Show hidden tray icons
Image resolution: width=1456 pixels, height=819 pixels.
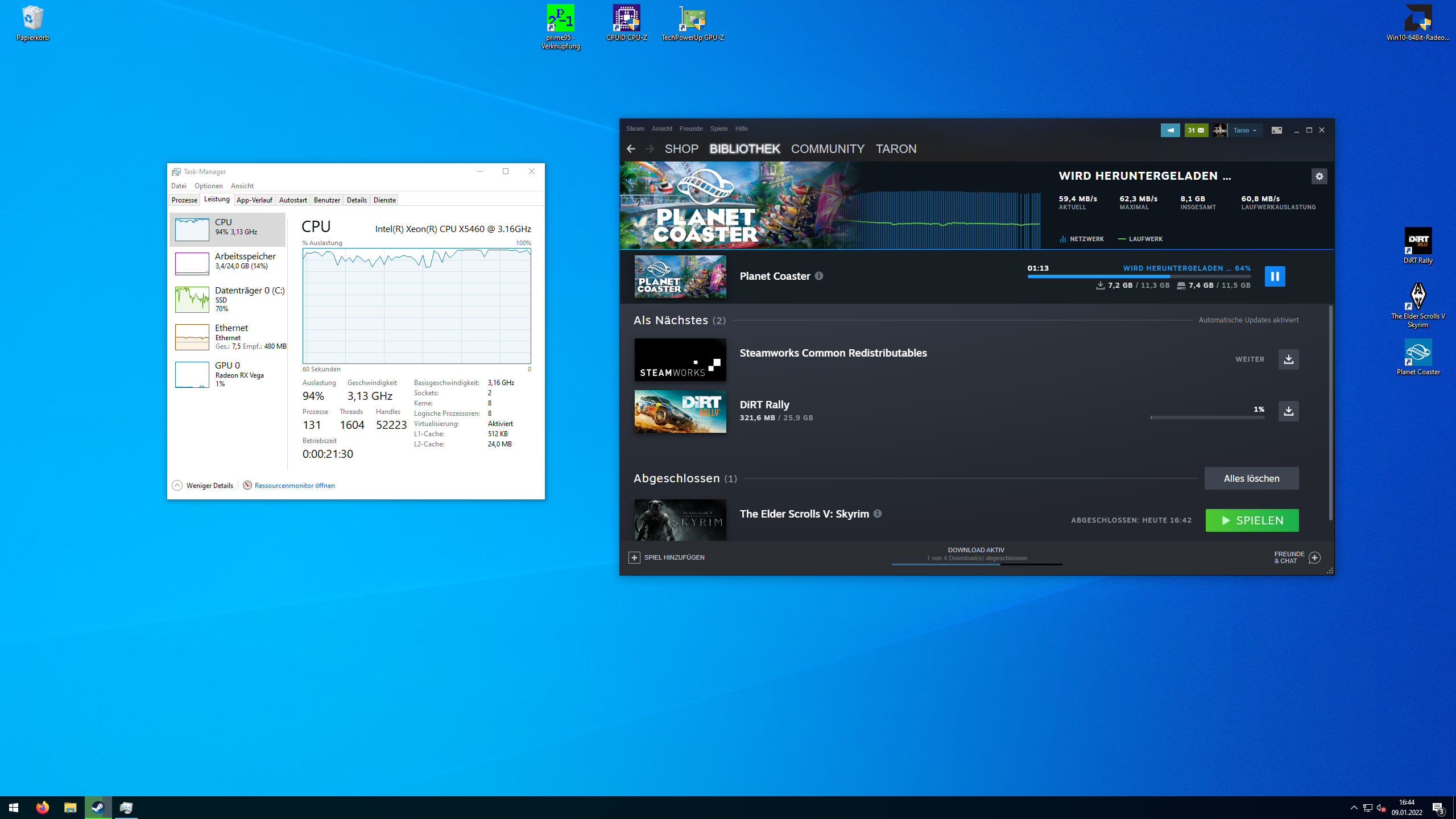coord(1355,807)
